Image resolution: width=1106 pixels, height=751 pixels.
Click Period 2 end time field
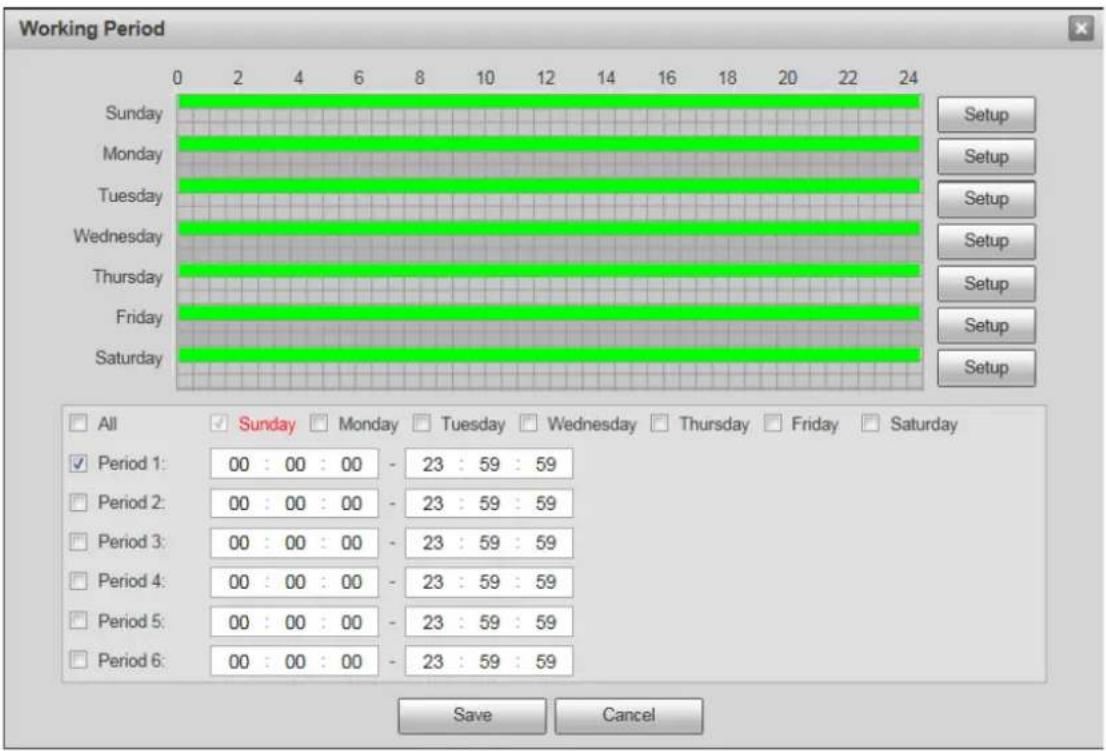pos(489,503)
